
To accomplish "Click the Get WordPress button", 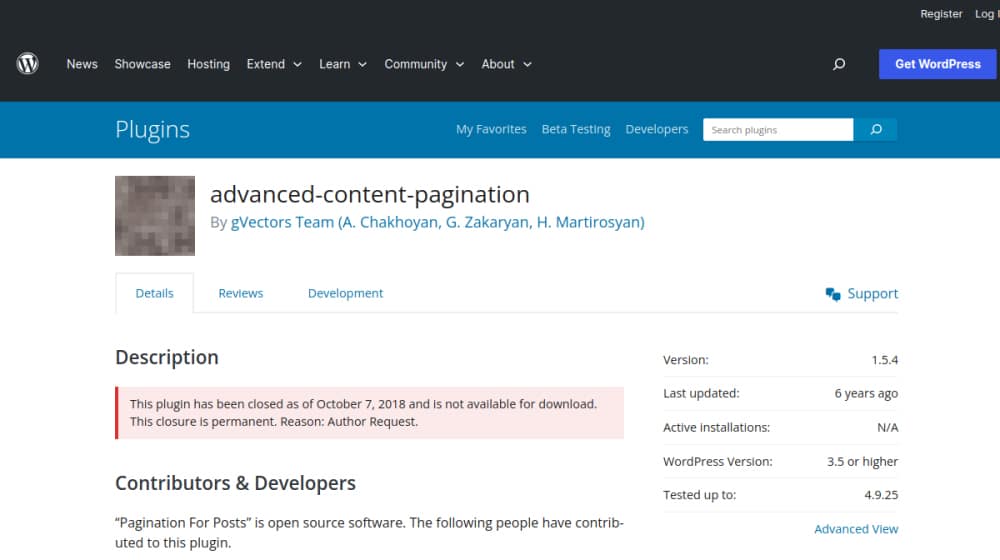I will click(938, 64).
